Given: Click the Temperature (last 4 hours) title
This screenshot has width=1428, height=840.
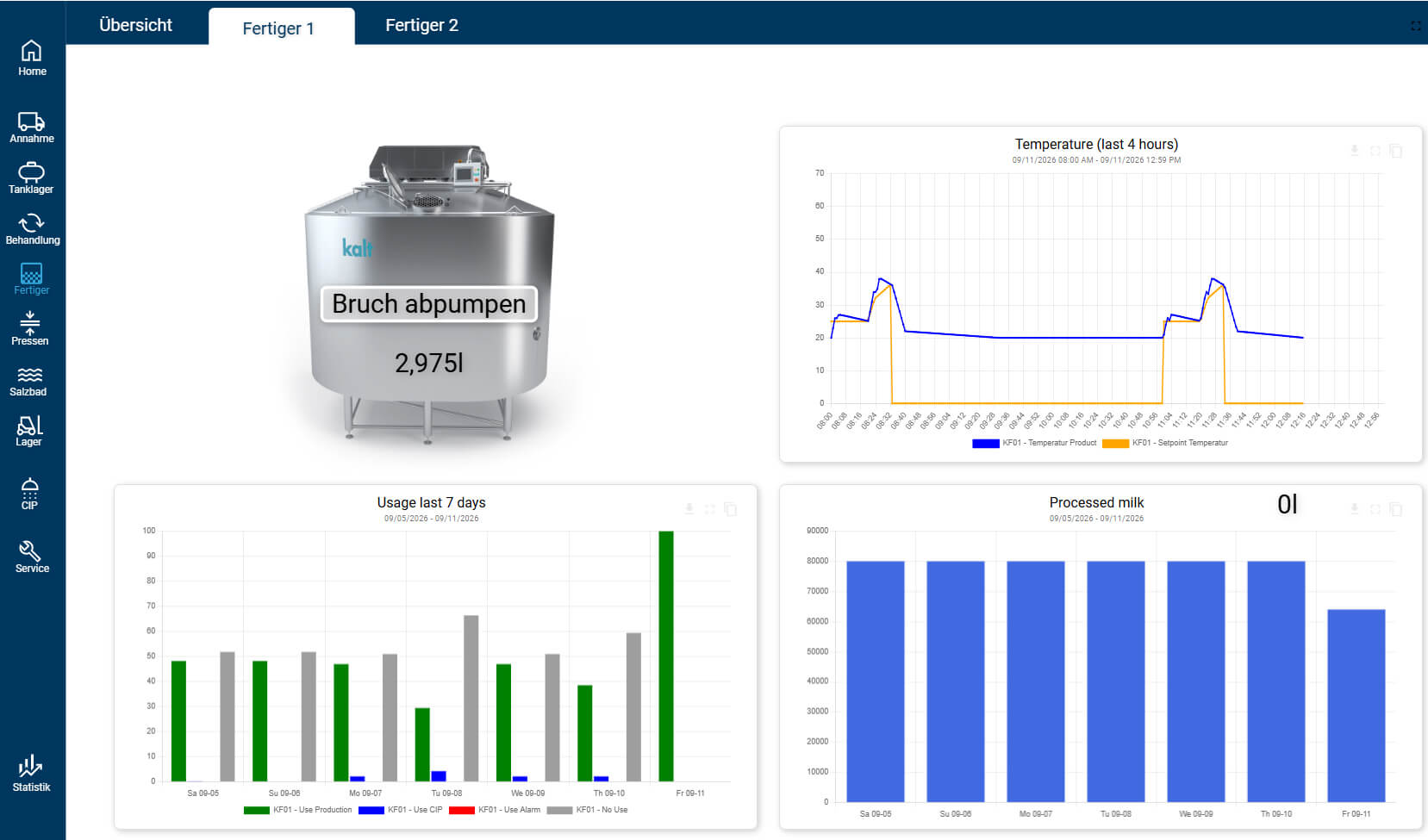Looking at the screenshot, I should point(1096,144).
